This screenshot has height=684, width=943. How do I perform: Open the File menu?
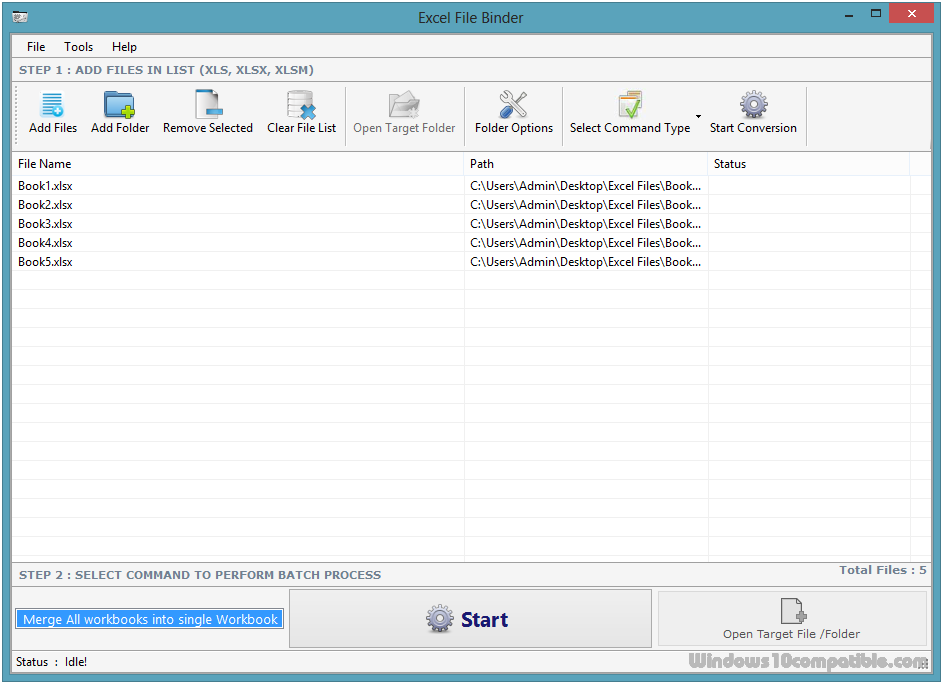[36, 47]
